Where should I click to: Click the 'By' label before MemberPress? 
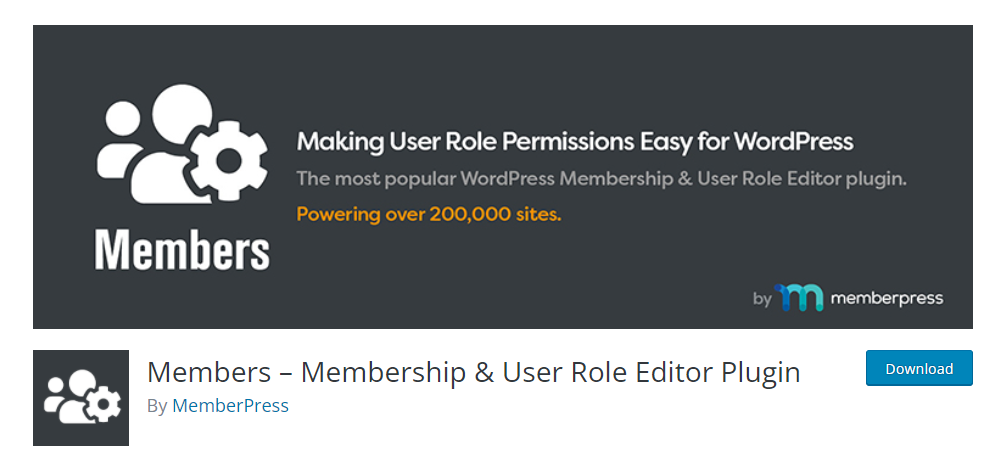(x=158, y=406)
